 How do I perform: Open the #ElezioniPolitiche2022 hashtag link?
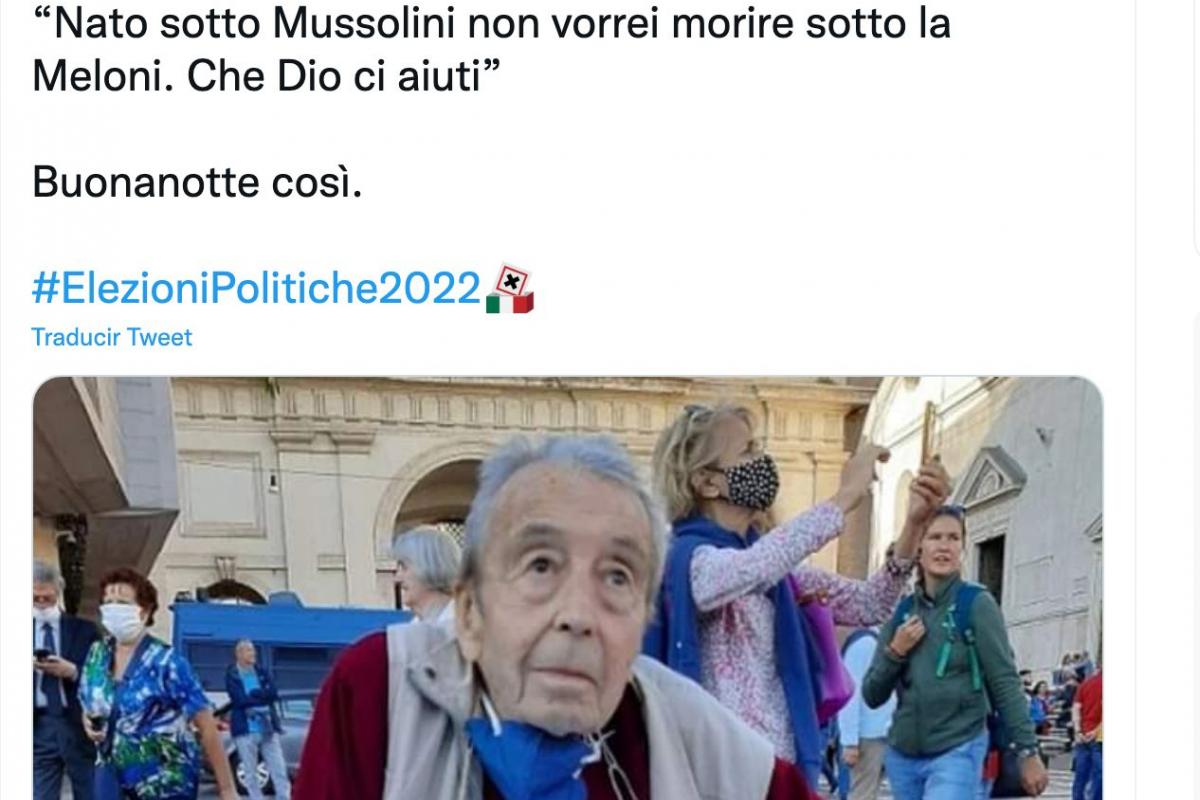coord(257,288)
